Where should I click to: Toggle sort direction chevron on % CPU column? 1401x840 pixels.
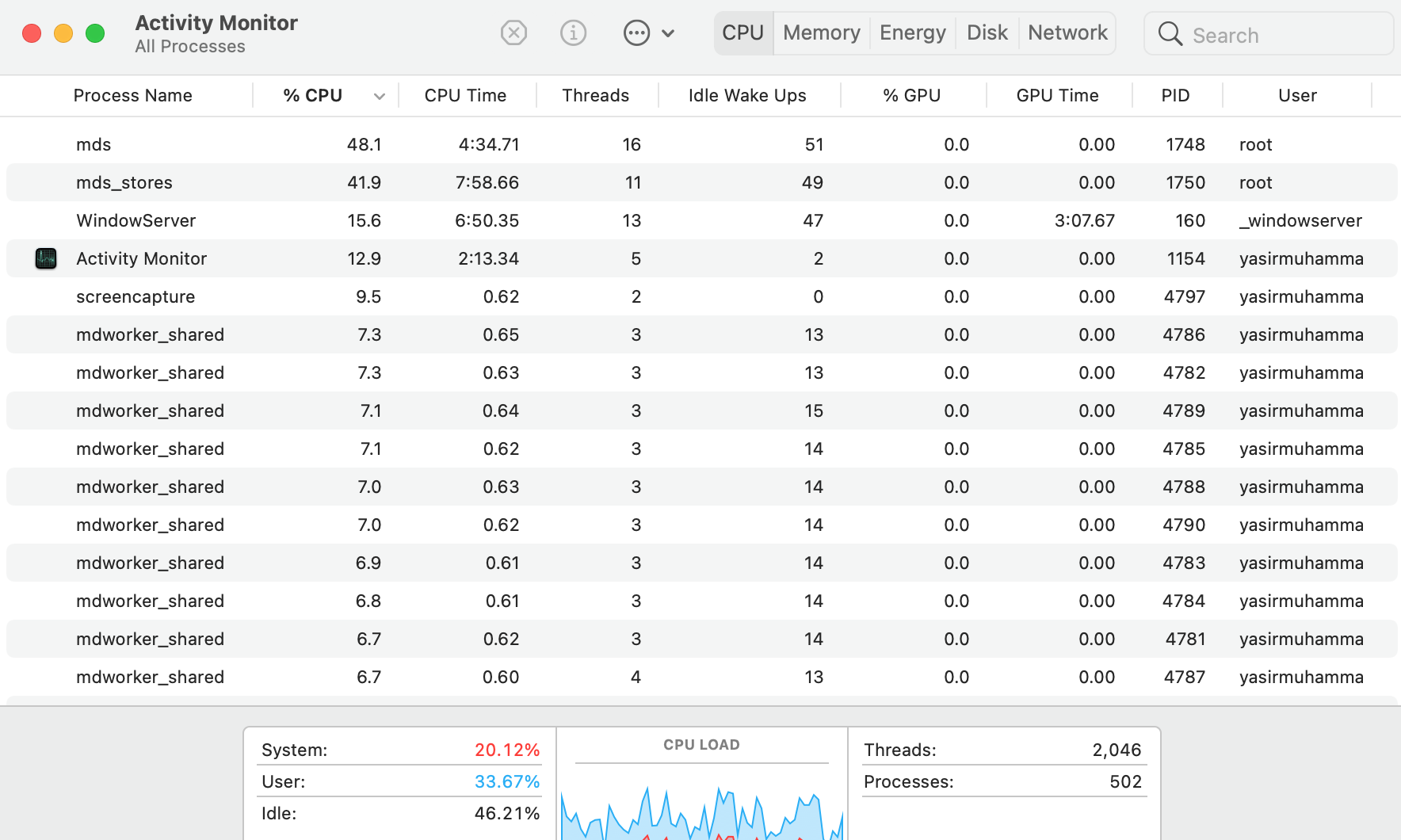pyautogui.click(x=380, y=96)
